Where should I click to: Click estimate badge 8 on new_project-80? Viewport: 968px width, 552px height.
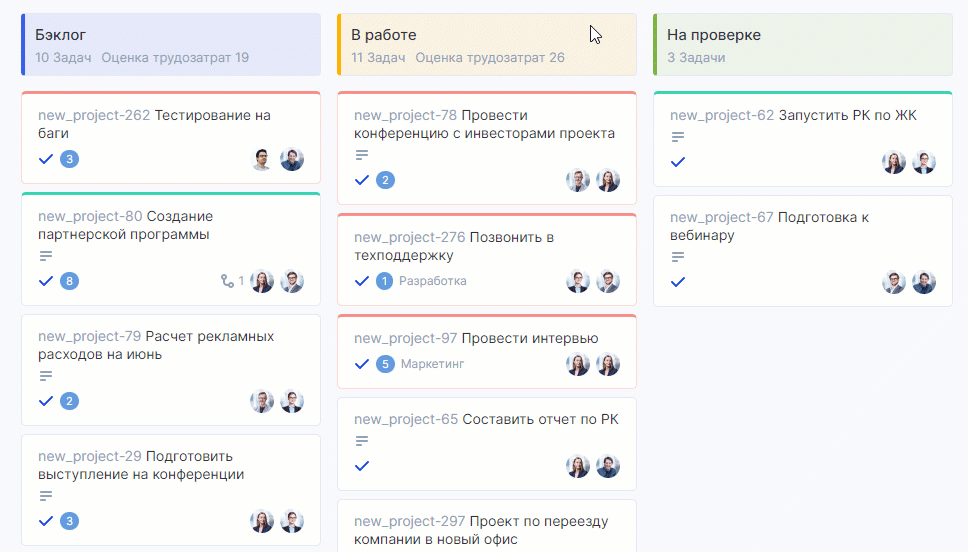(x=69, y=281)
